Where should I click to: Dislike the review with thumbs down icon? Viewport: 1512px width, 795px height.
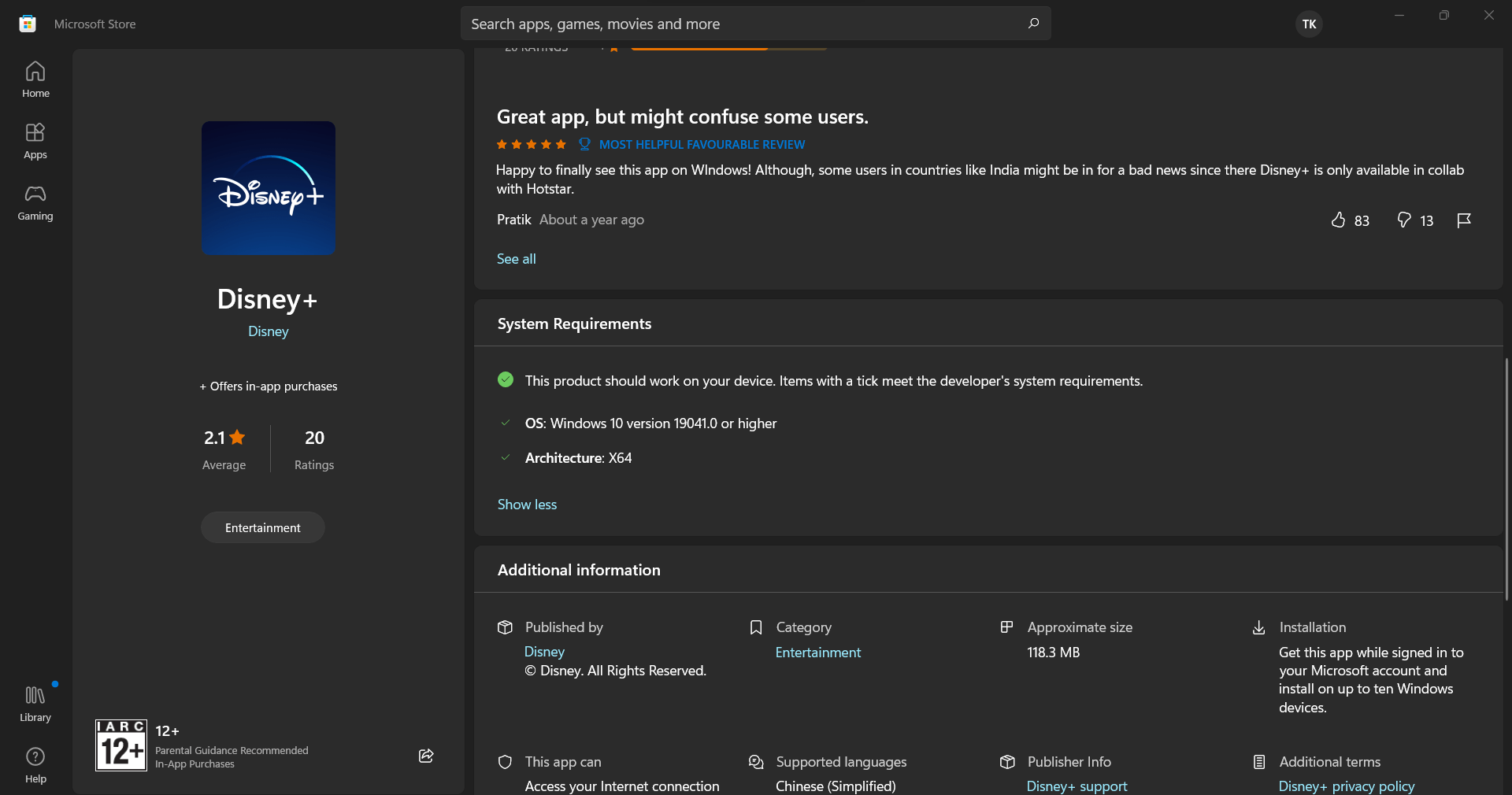1403,220
